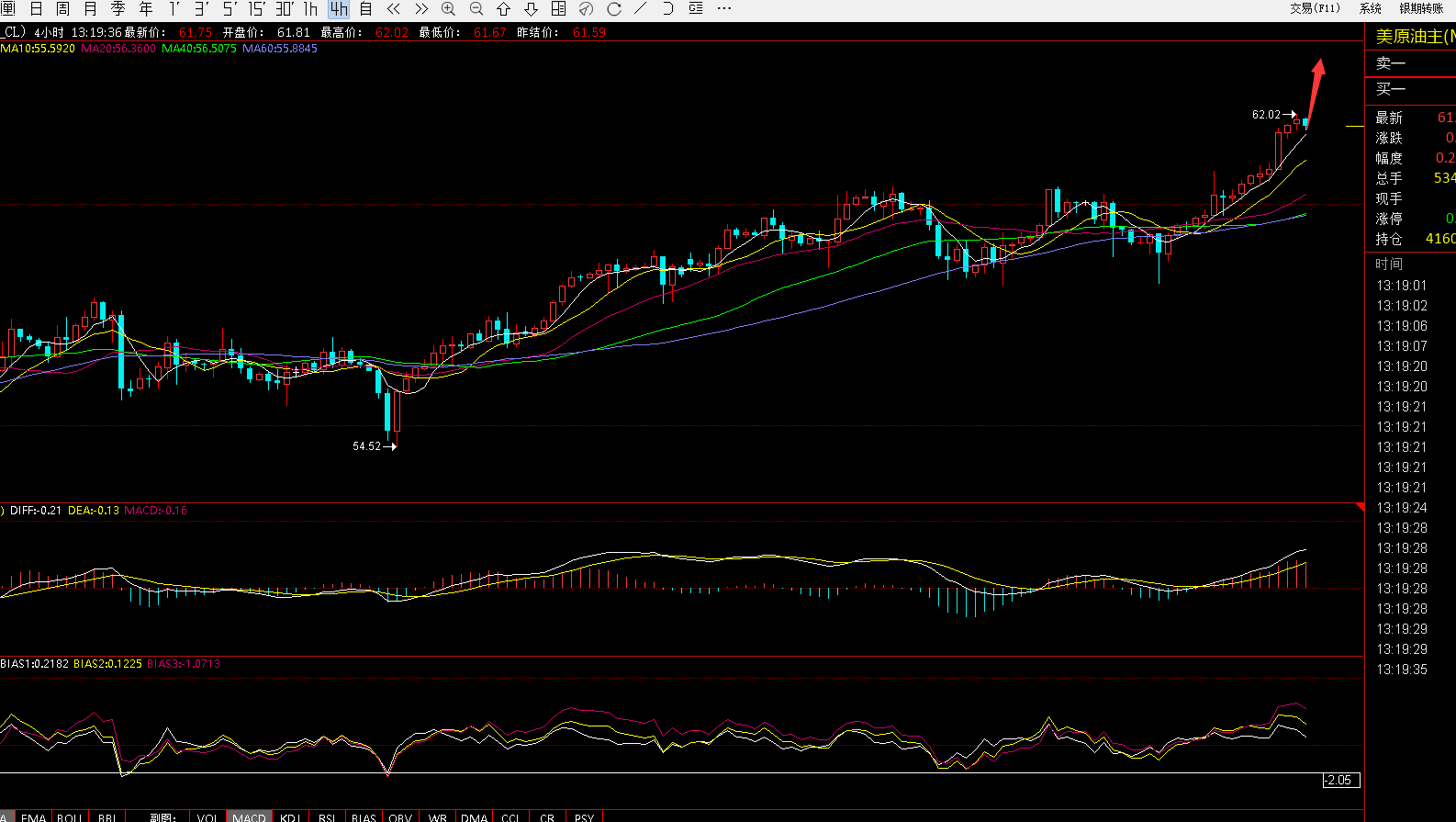Select the 3-minute timeframe
Screen dimensions: 1456x822
[201, 8]
